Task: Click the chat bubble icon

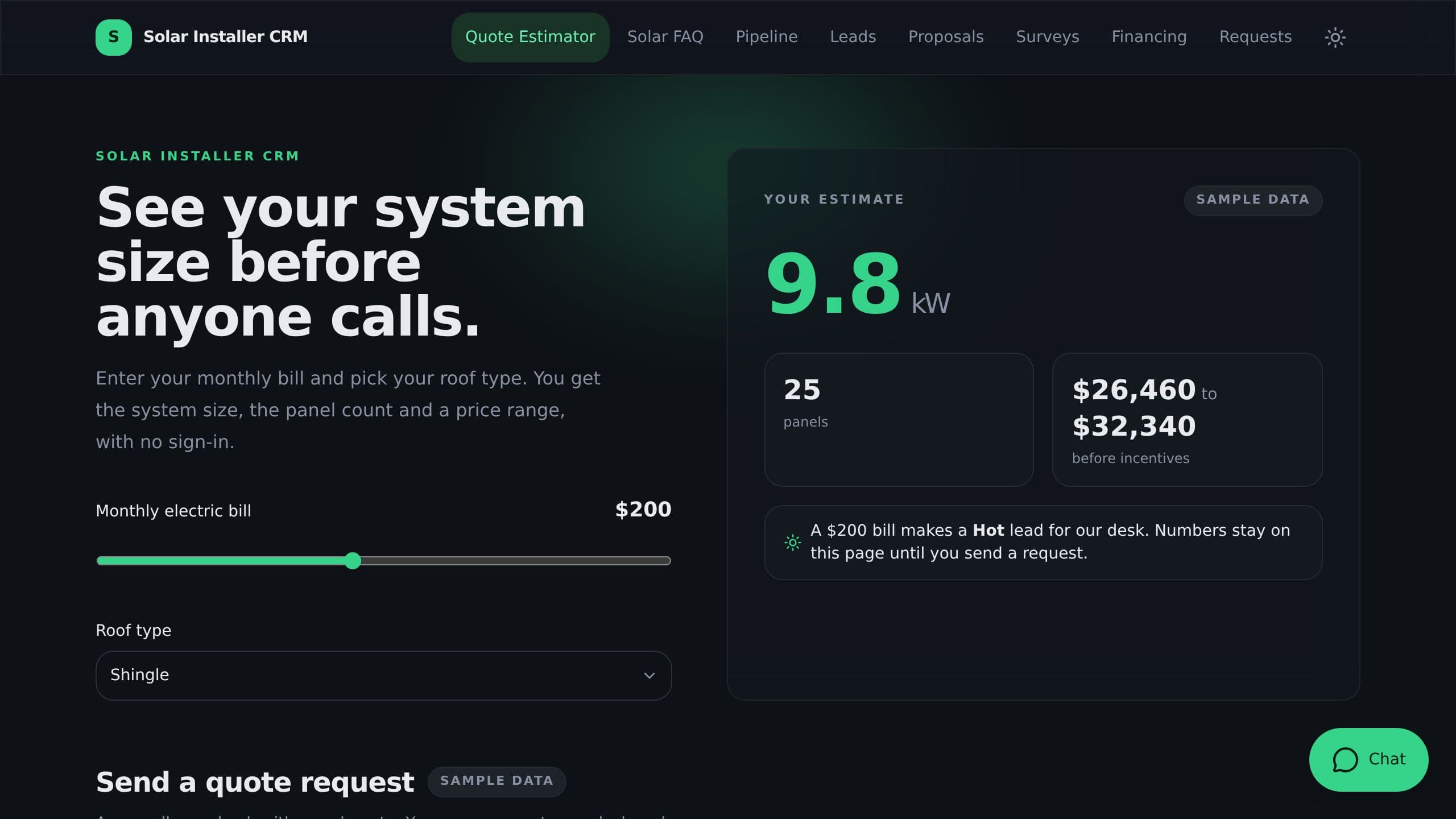Action: [x=1345, y=760]
